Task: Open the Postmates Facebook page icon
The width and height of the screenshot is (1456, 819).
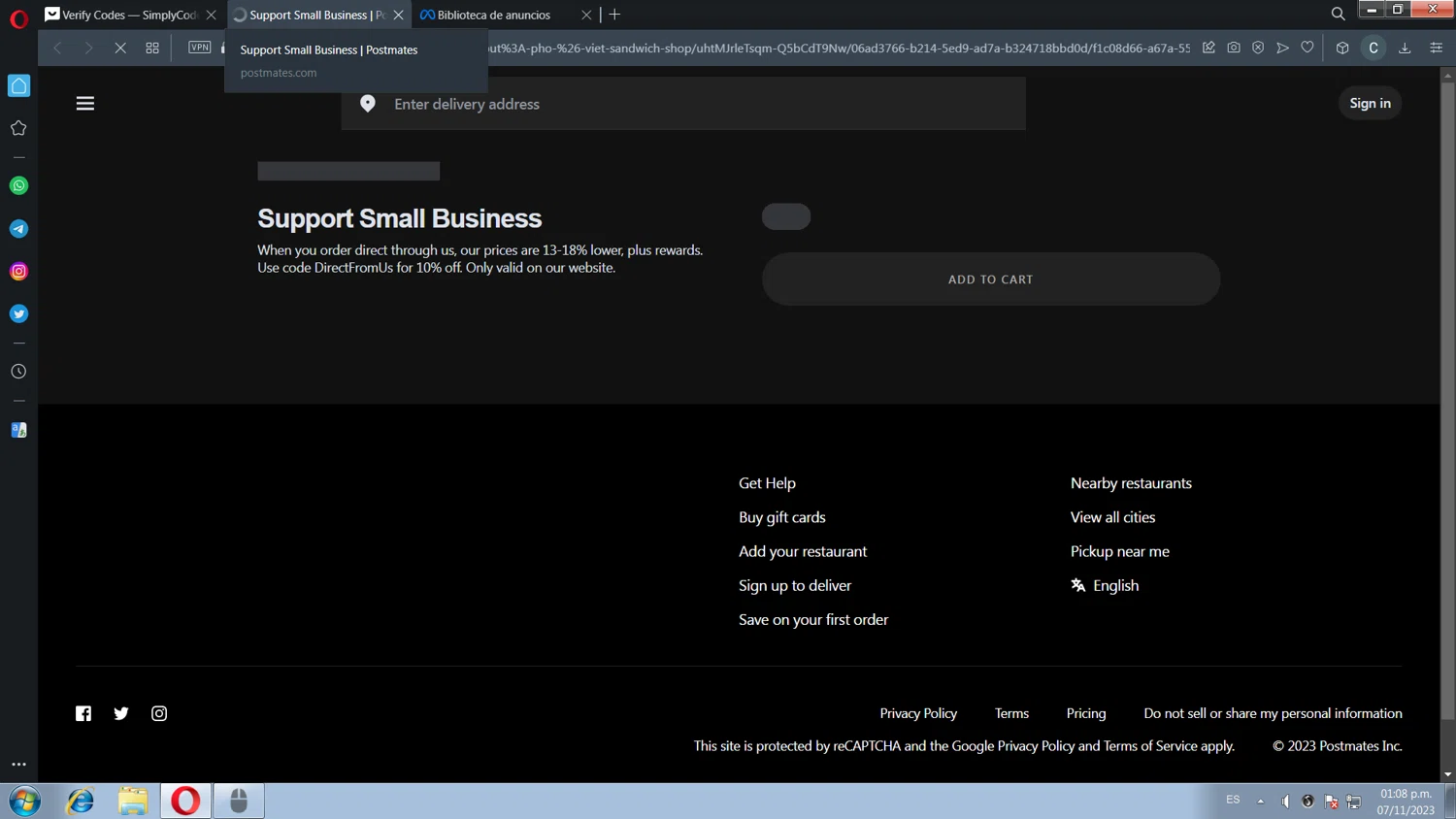Action: pos(83,714)
